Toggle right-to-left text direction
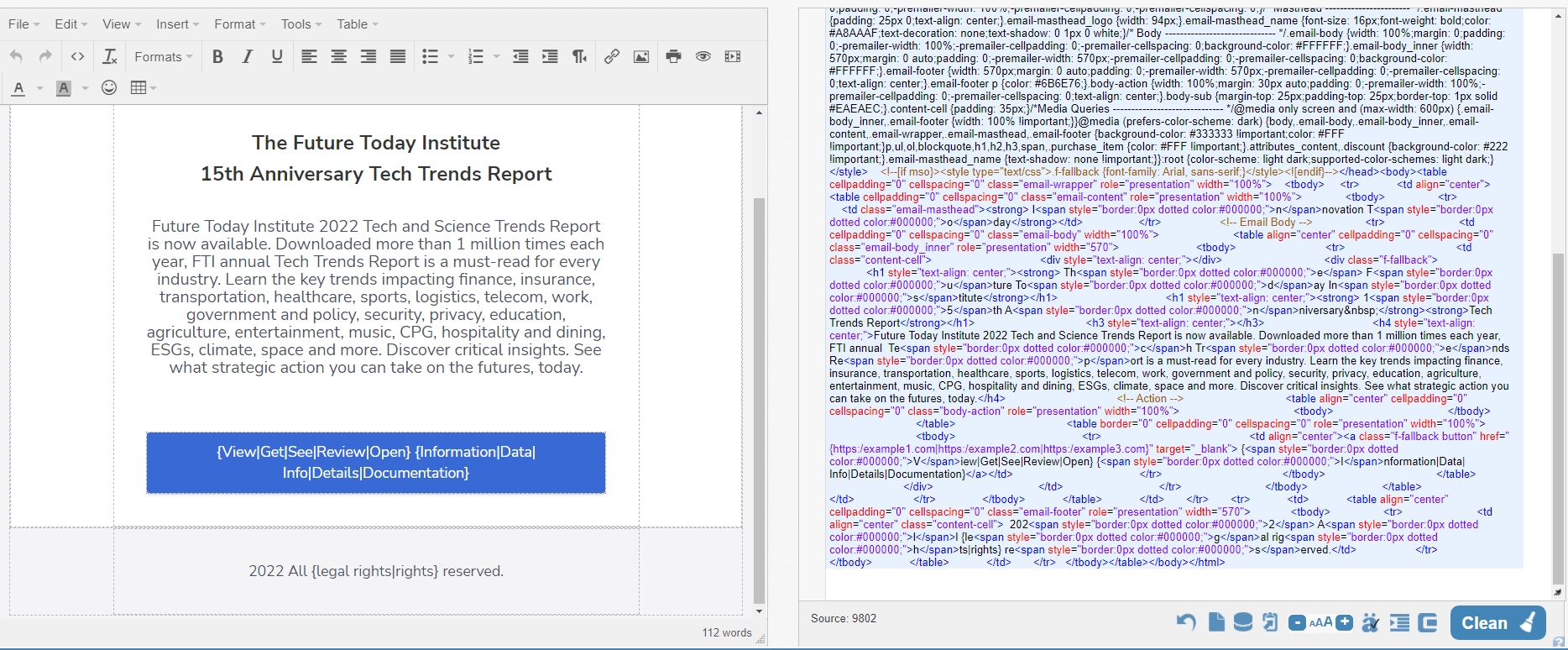The image size is (1568, 650). (580, 56)
